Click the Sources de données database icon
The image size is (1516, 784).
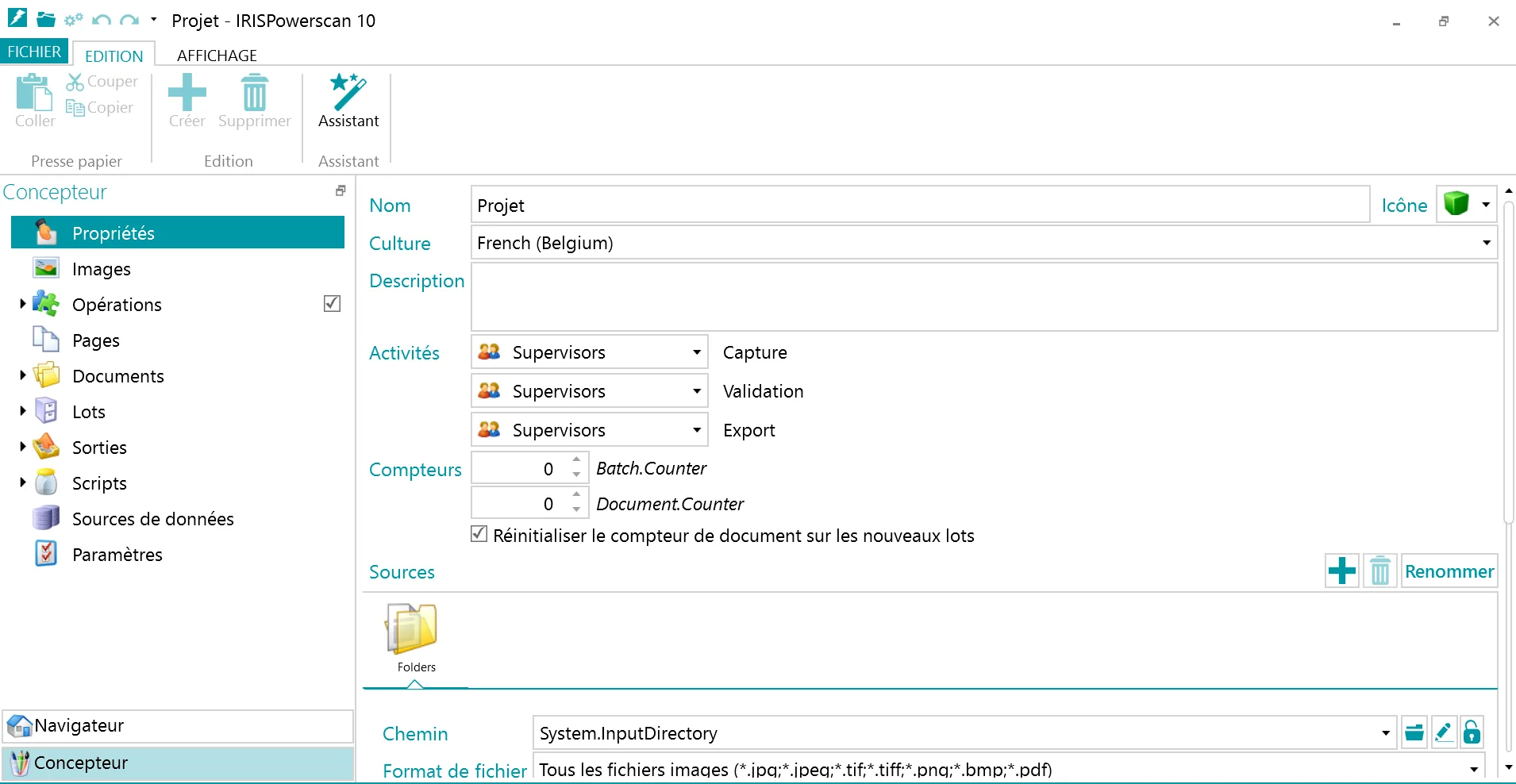coord(46,518)
